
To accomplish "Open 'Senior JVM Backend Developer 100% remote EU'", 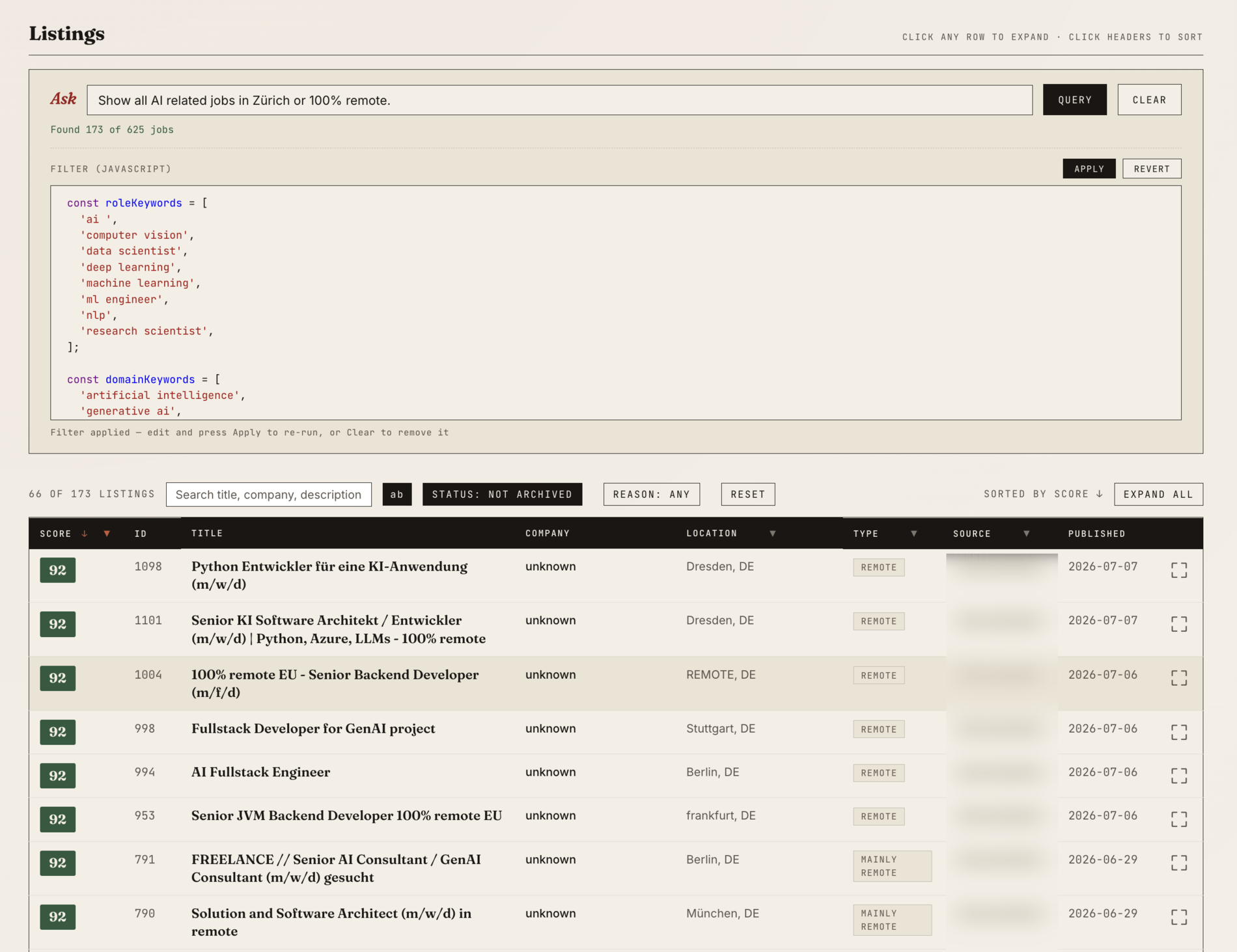I will pyautogui.click(x=346, y=816).
